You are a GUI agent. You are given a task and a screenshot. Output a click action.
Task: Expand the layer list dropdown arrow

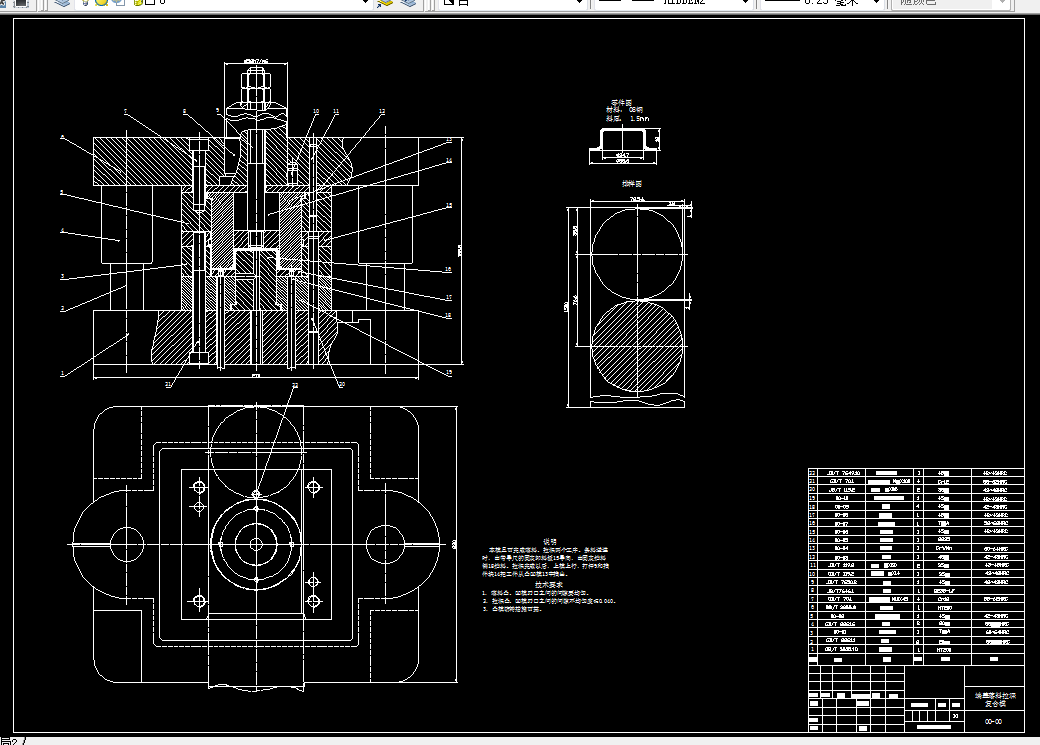pos(364,3)
